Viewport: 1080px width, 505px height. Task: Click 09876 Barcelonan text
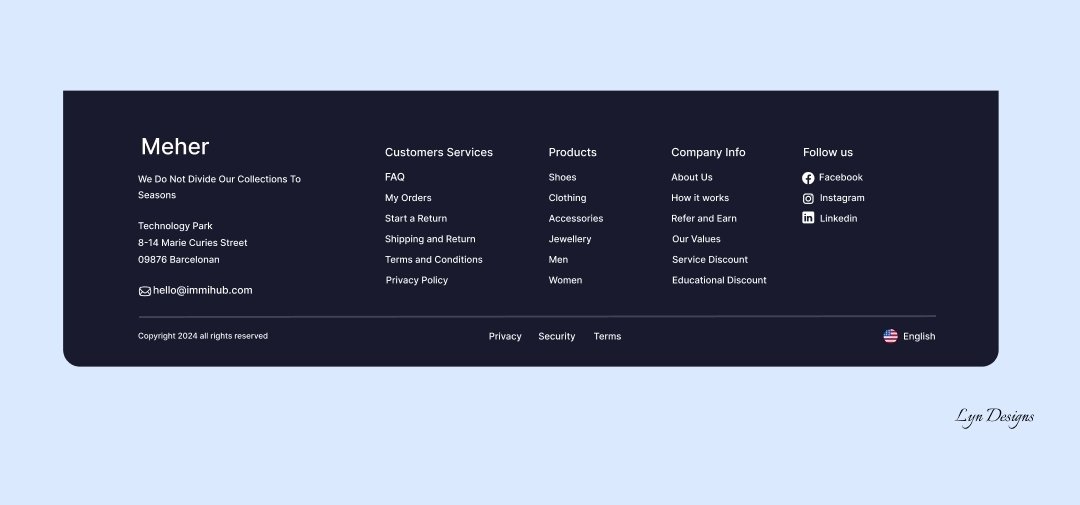tap(179, 260)
